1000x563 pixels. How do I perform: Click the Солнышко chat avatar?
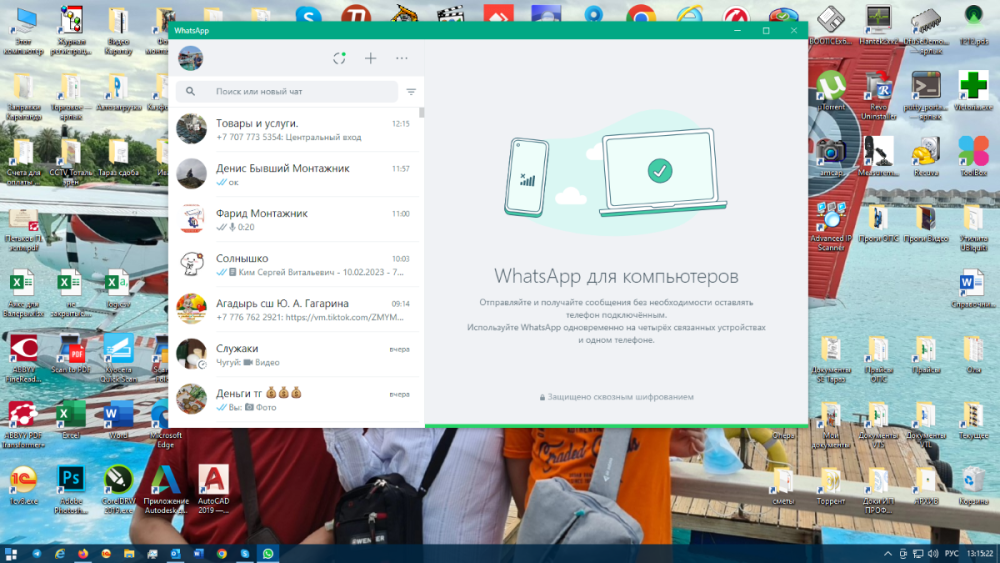[x=191, y=264]
